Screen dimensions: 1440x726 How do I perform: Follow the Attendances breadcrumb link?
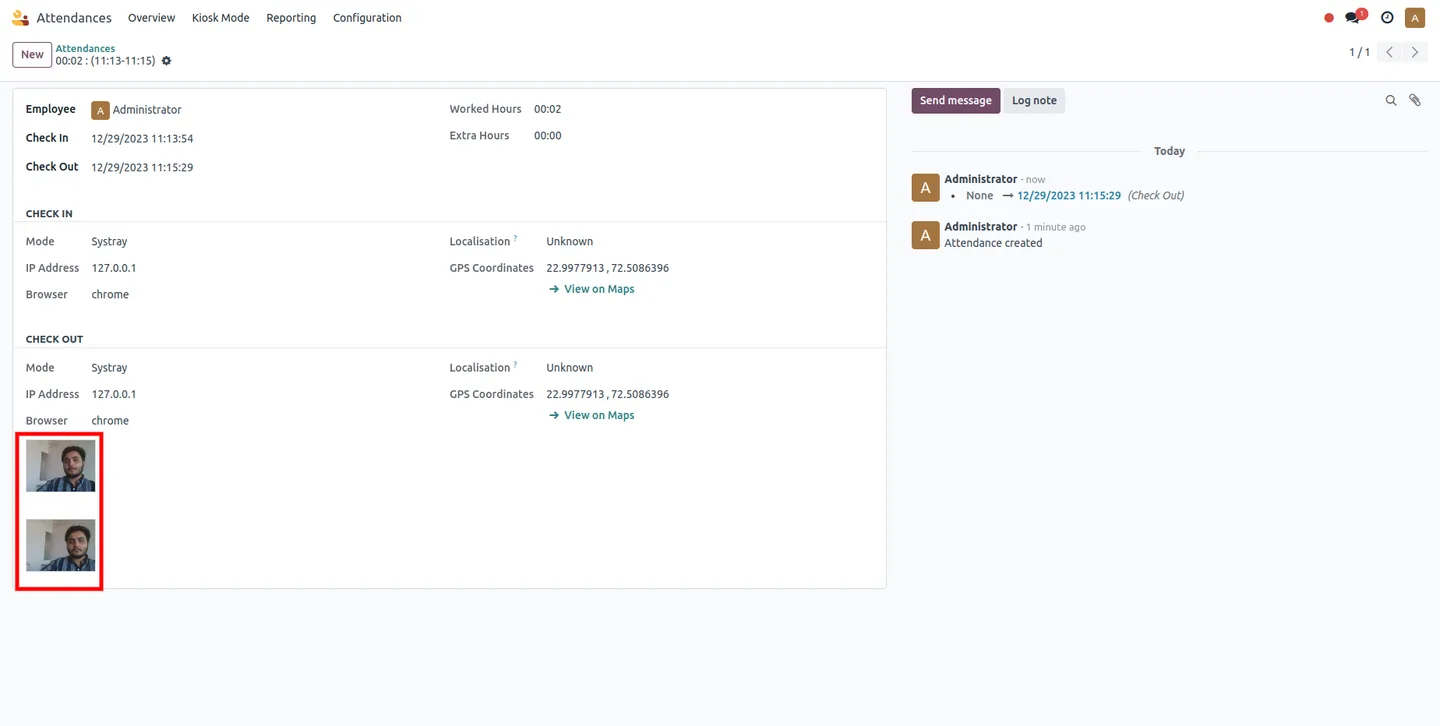85,48
